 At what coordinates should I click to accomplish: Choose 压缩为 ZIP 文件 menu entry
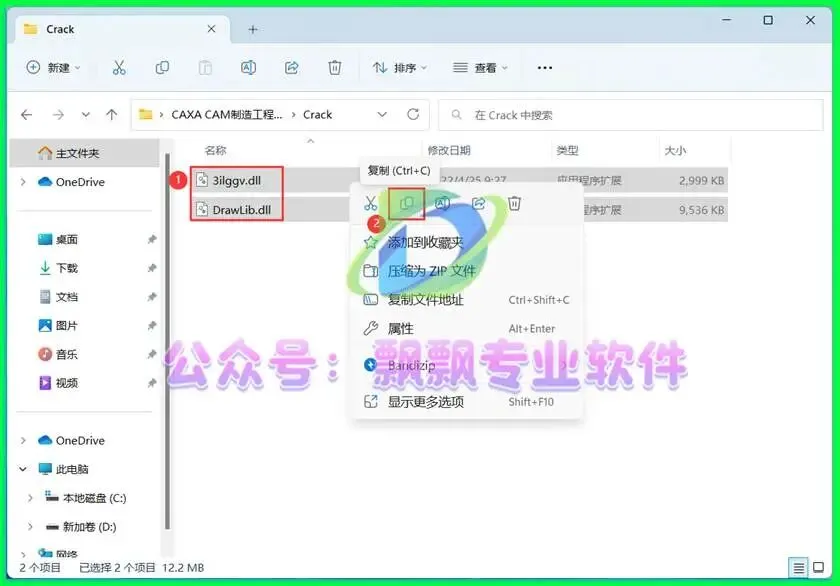(x=466, y=271)
